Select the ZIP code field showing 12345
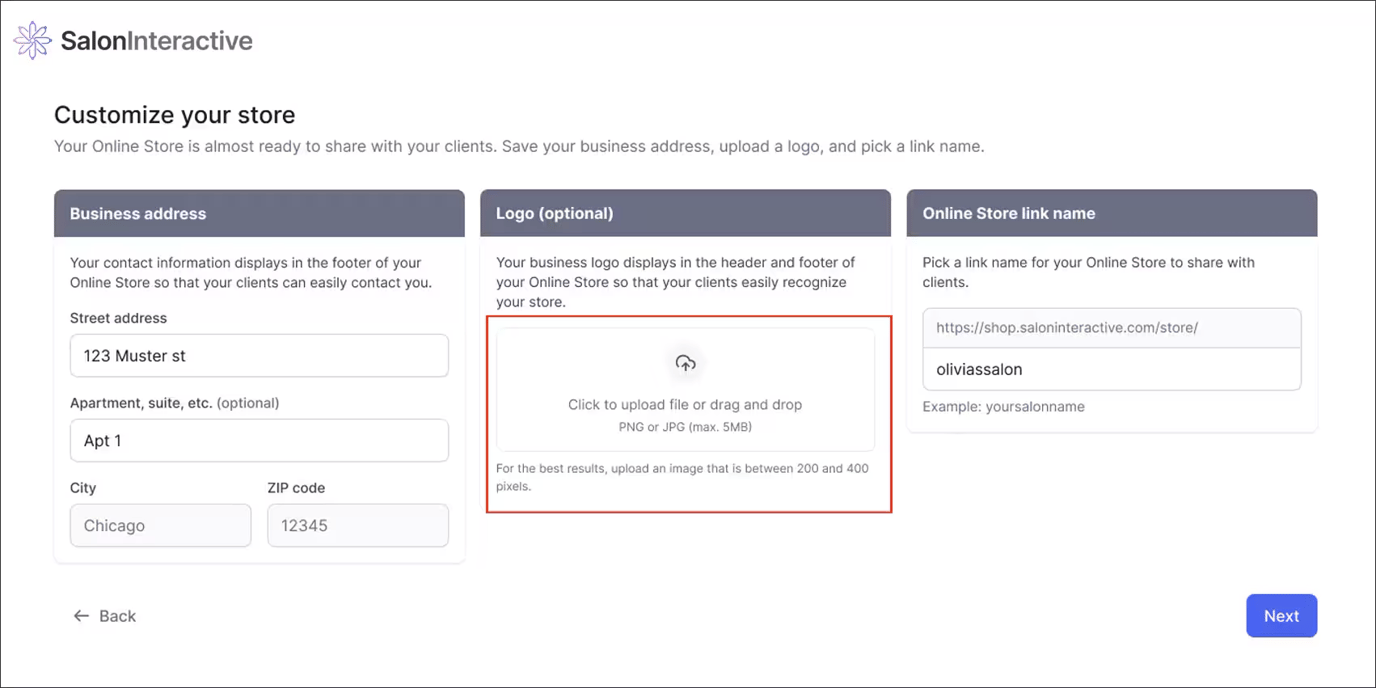This screenshot has width=1376, height=688. pyautogui.click(x=357, y=525)
